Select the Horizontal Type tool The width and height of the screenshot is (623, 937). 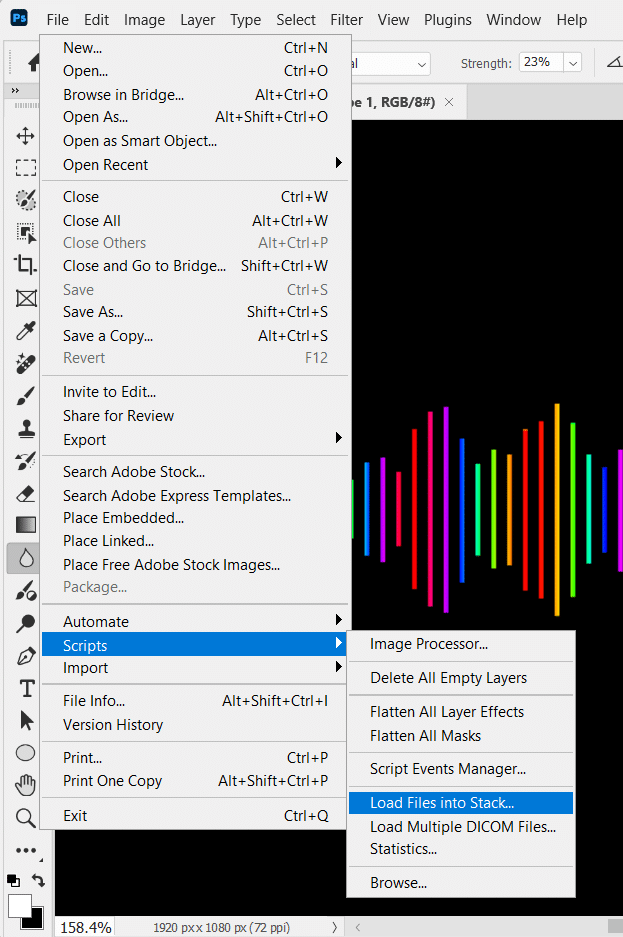coord(26,688)
